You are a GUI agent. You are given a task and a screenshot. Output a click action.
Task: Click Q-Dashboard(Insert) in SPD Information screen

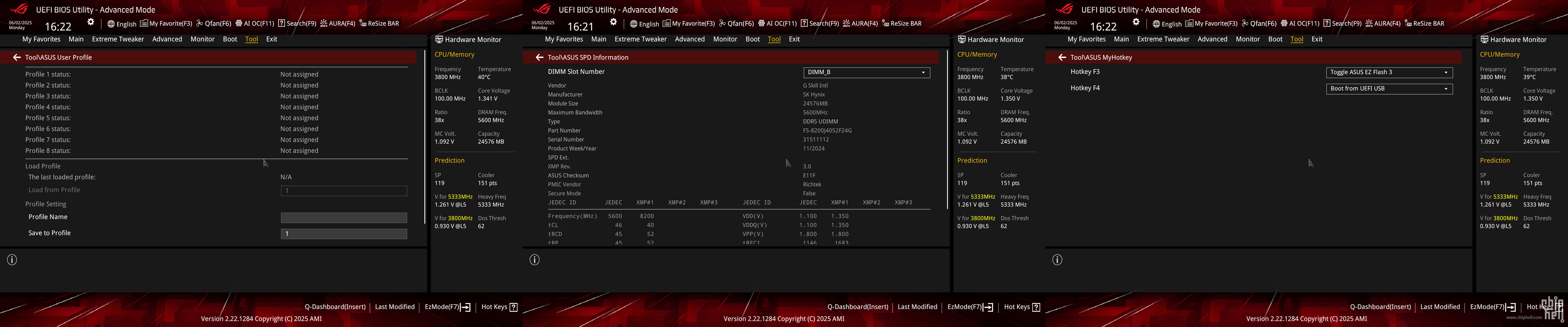coord(858,307)
